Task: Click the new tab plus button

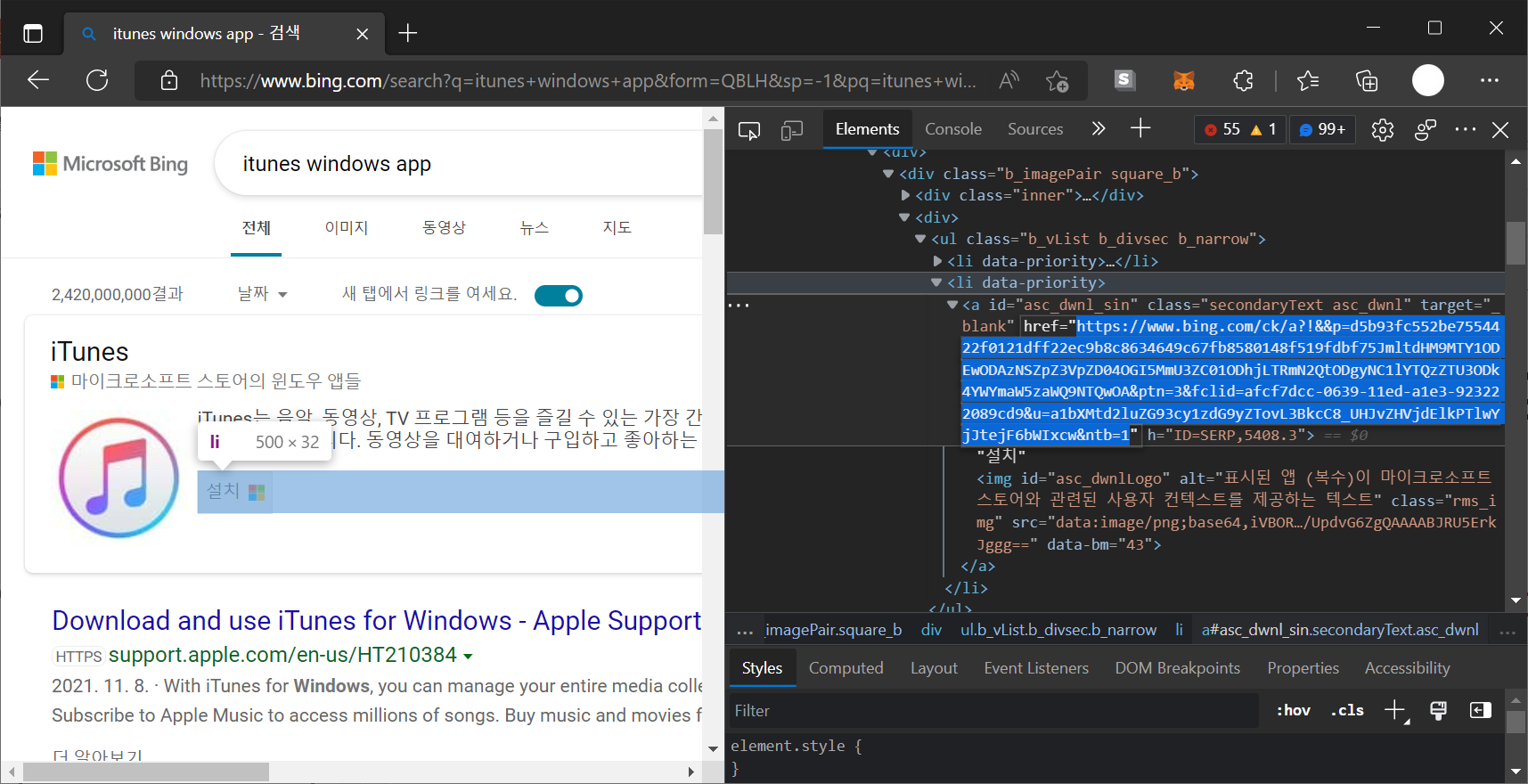Action: click(x=408, y=34)
